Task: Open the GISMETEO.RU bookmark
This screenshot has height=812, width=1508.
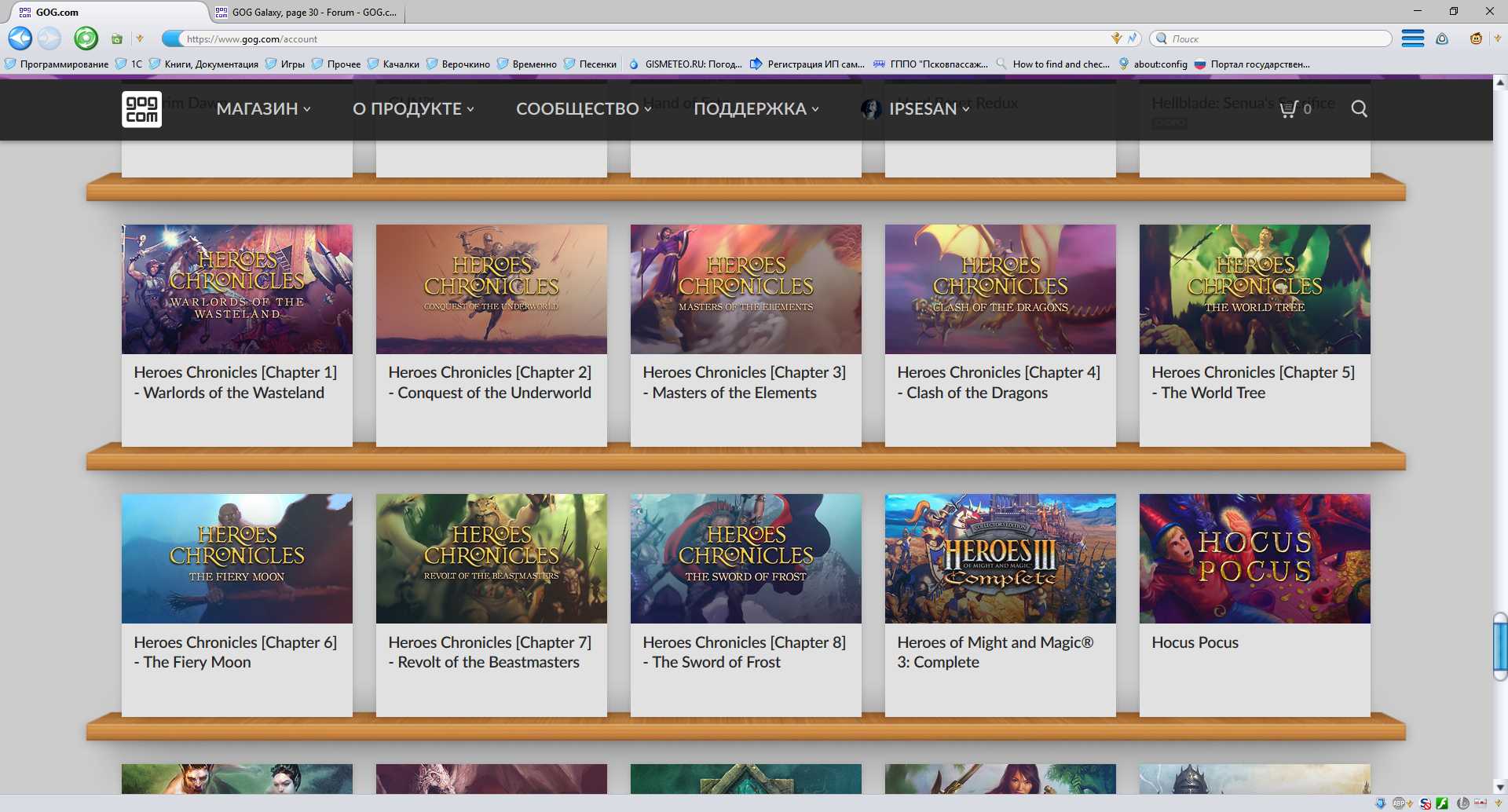Action: click(x=686, y=64)
